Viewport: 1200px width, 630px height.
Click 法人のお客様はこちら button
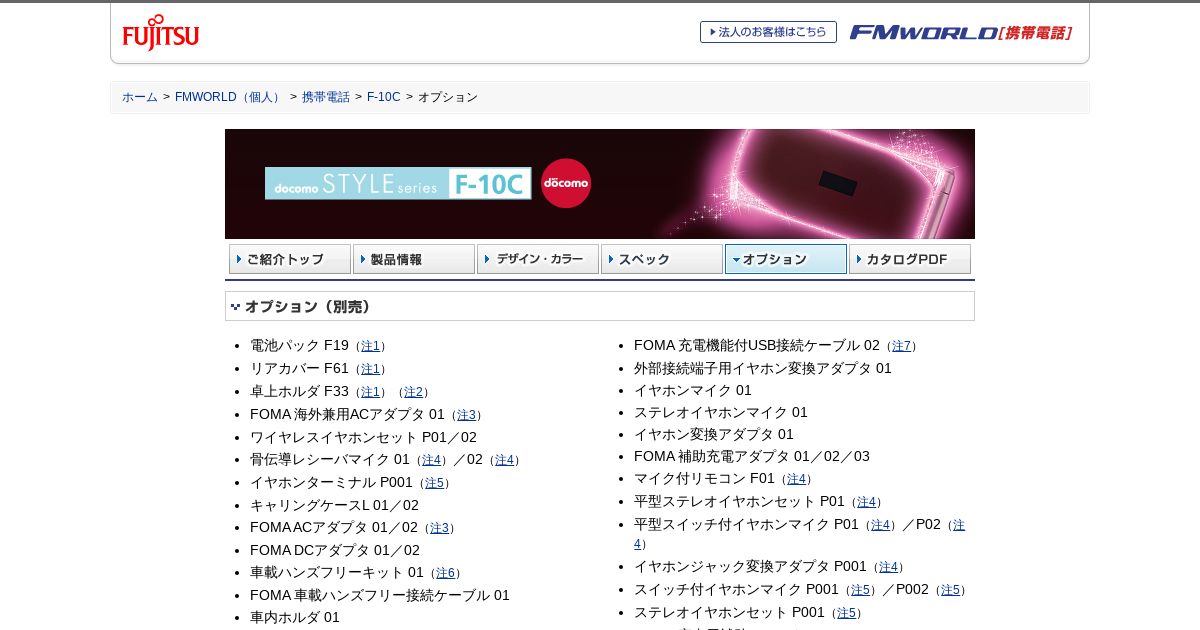pyautogui.click(x=768, y=32)
